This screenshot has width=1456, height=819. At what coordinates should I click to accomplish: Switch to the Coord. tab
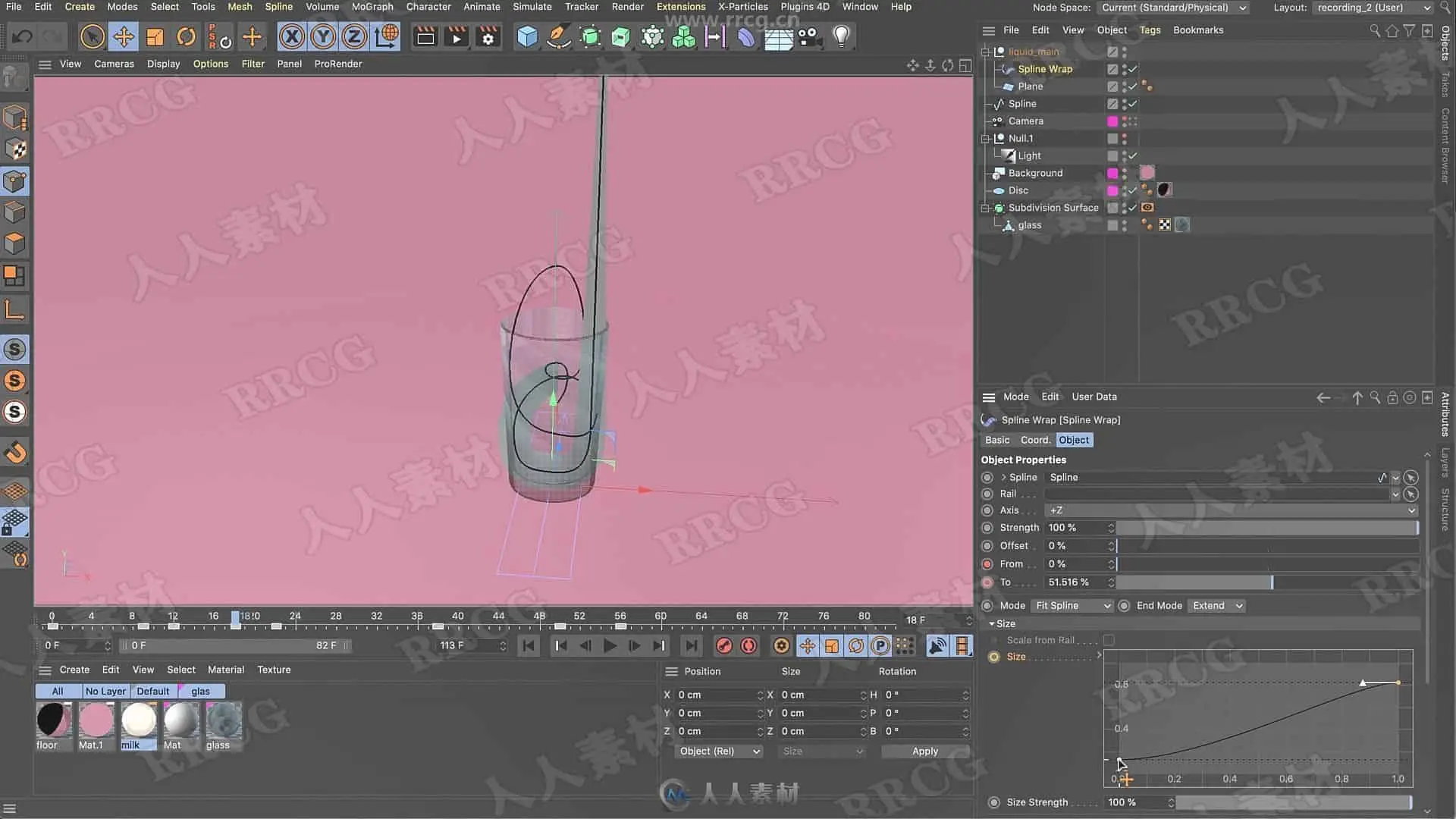click(1035, 440)
